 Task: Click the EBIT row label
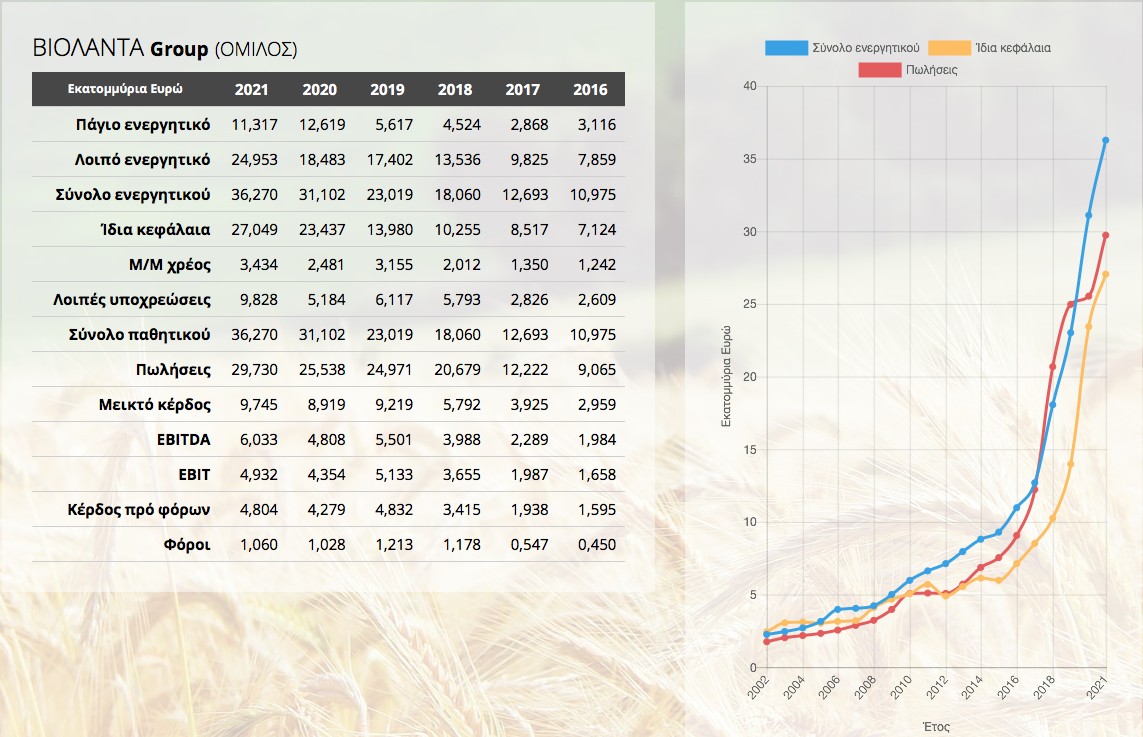[x=195, y=475]
